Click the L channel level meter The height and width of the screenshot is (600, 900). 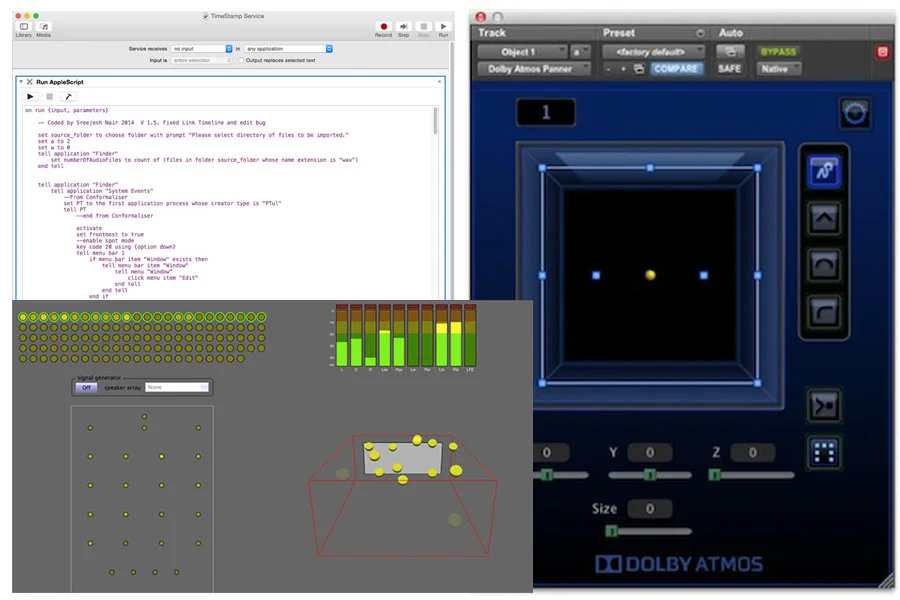tap(342, 335)
